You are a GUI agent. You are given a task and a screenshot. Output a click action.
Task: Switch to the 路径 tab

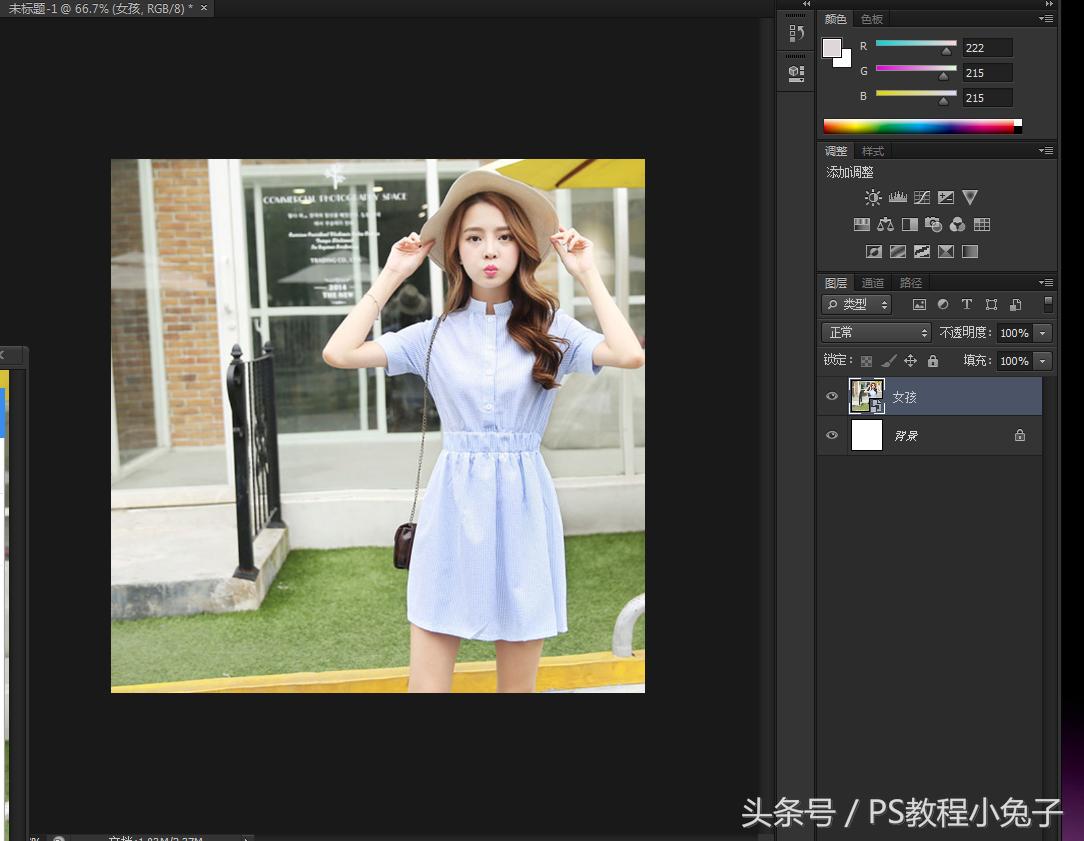[910, 283]
